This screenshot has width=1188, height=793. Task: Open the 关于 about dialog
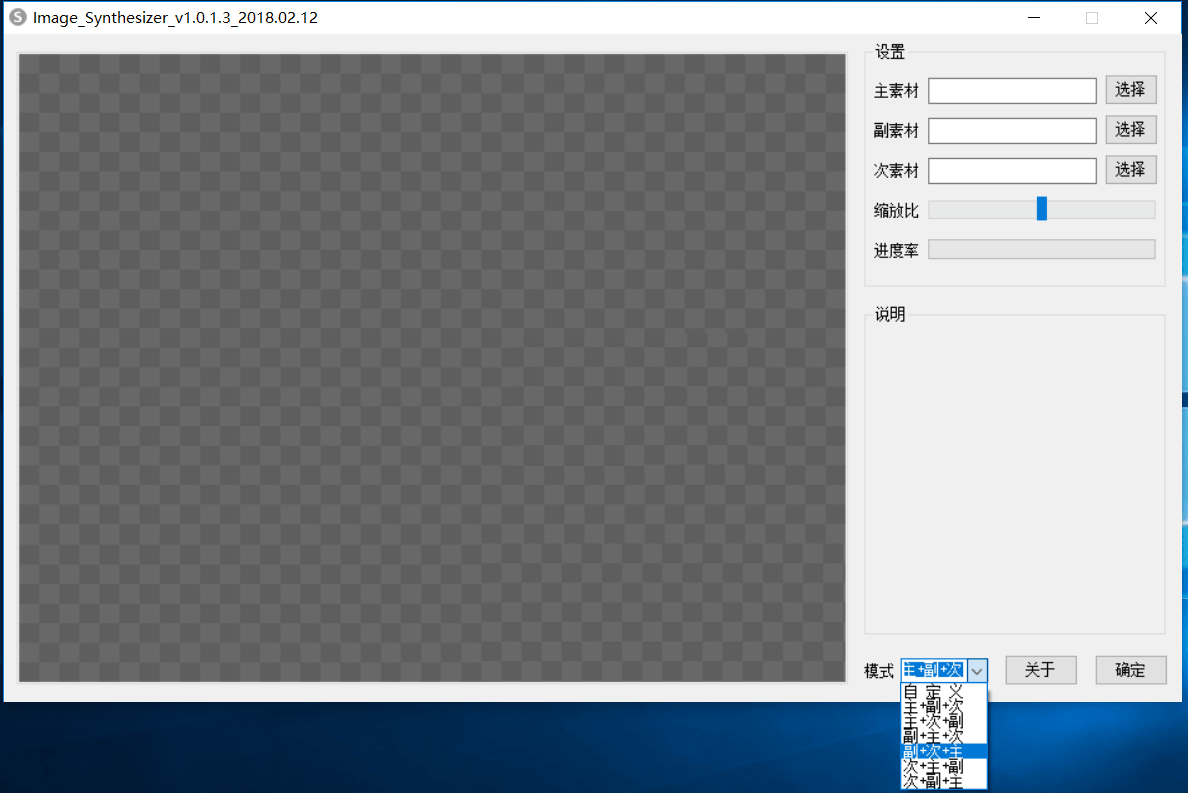[1040, 671]
